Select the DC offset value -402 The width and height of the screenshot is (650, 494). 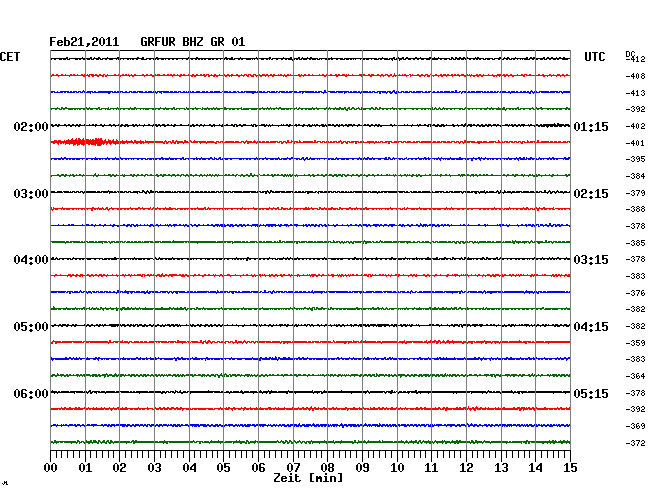point(635,126)
